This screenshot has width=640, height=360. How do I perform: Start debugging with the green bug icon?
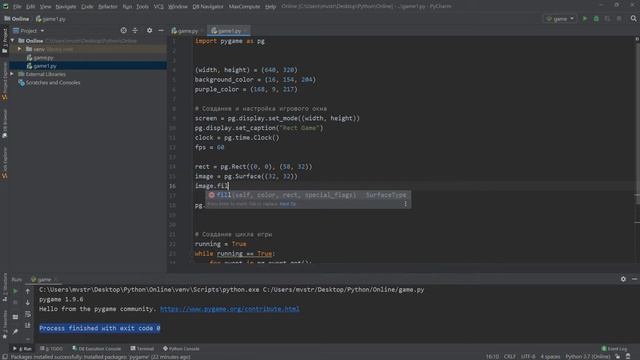pyautogui.click(x=596, y=19)
